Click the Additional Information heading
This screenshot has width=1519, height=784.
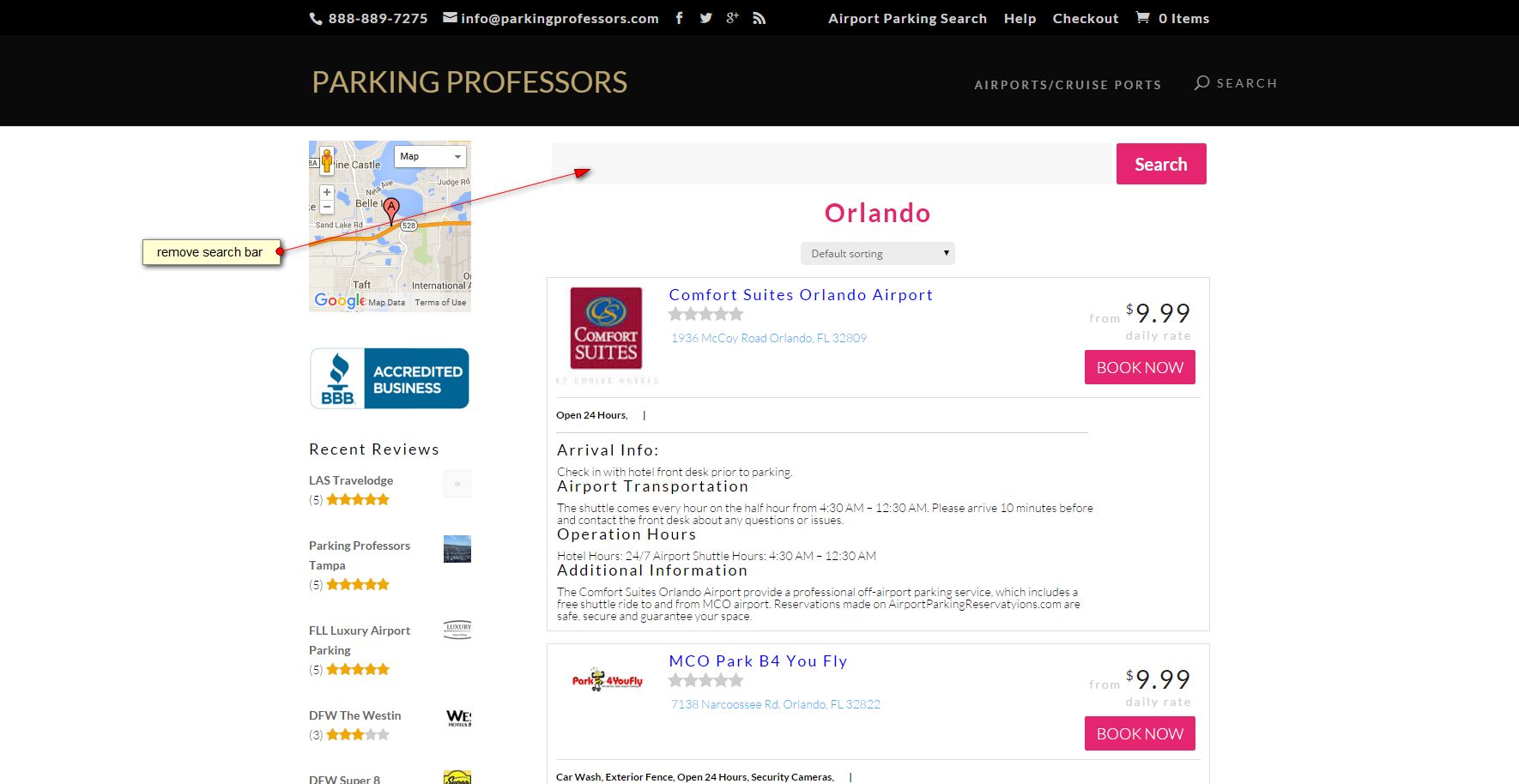pyautogui.click(x=652, y=570)
